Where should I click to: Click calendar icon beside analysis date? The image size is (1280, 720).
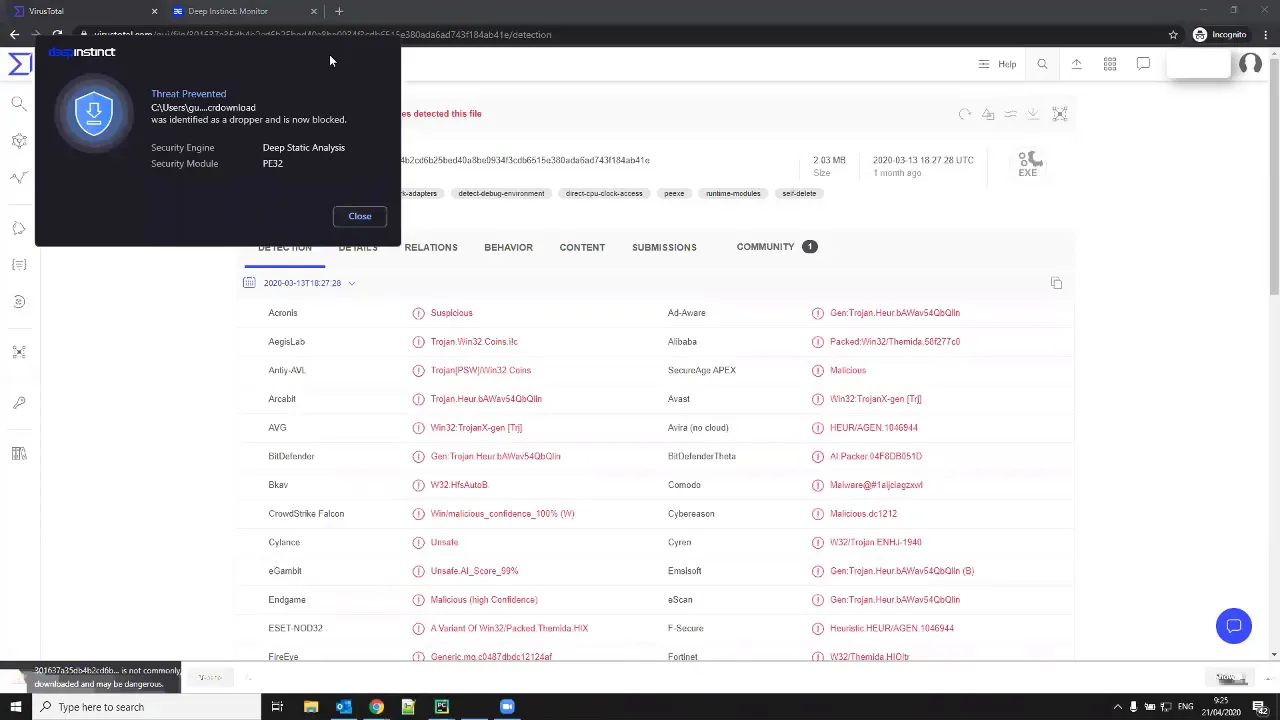pos(249,283)
